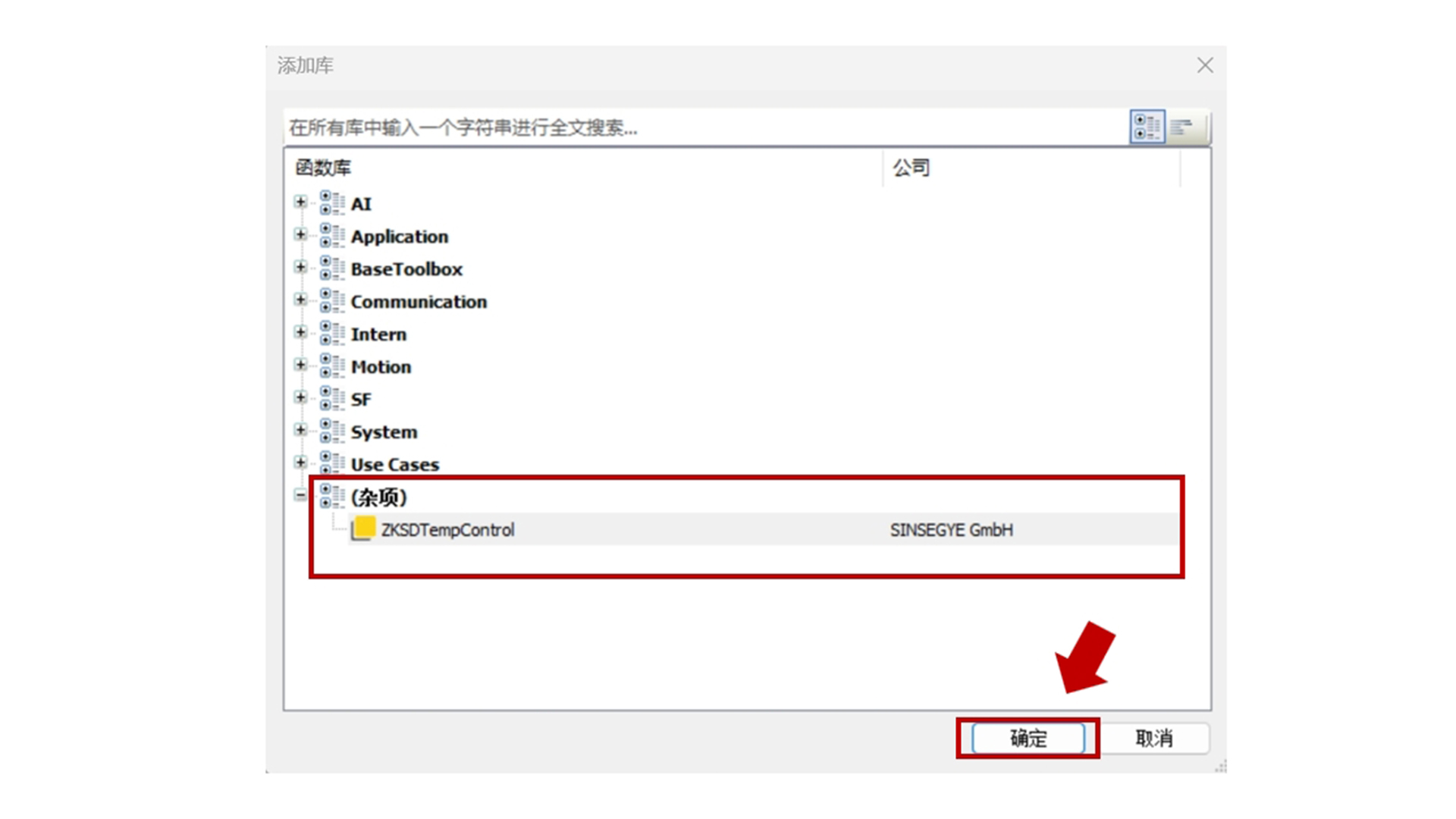This screenshot has width=1456, height=819.
Task: Click the category view toggle icon
Action: [1147, 127]
